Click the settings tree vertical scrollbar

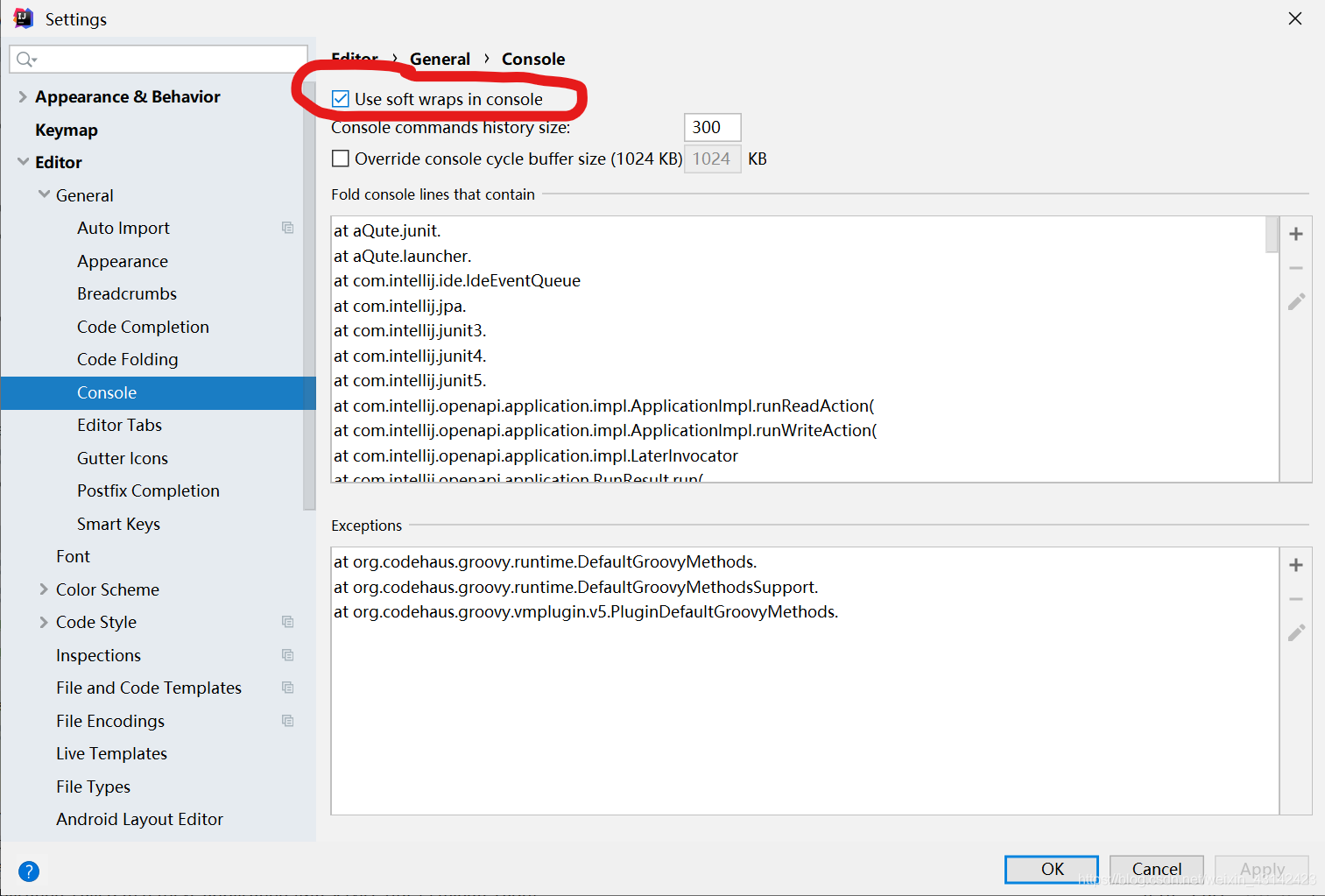pos(309,298)
